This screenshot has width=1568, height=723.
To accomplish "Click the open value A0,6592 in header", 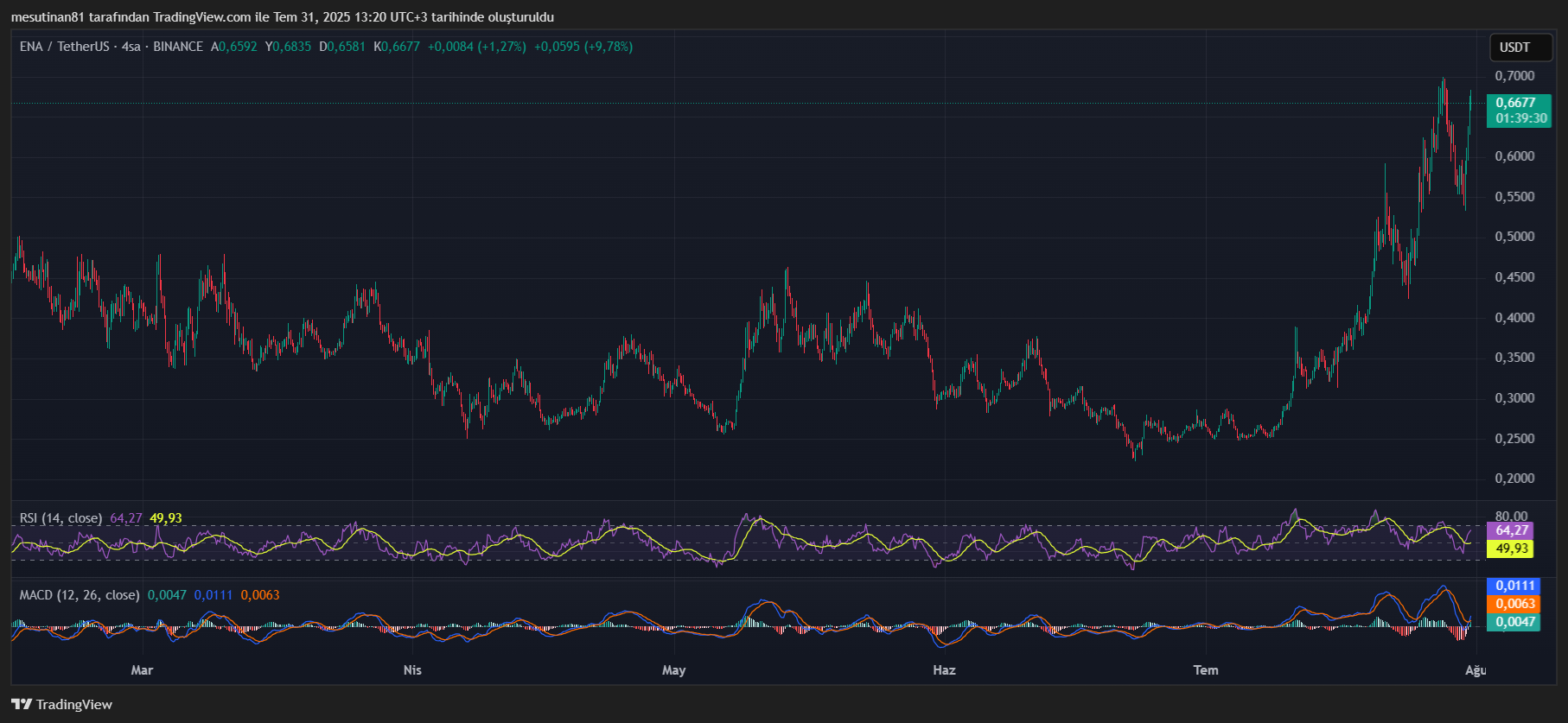I will [233, 47].
